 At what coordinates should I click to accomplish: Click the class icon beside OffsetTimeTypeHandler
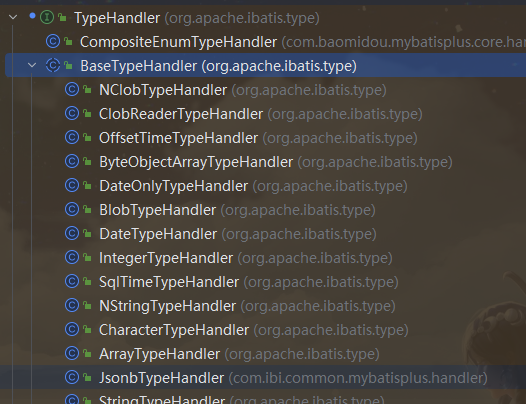tap(72, 137)
